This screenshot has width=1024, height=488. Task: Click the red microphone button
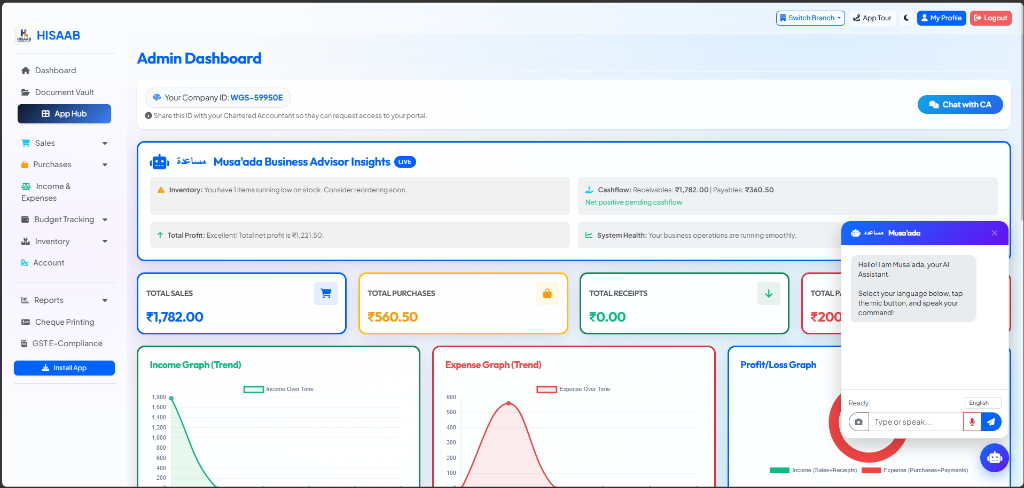[x=972, y=422]
